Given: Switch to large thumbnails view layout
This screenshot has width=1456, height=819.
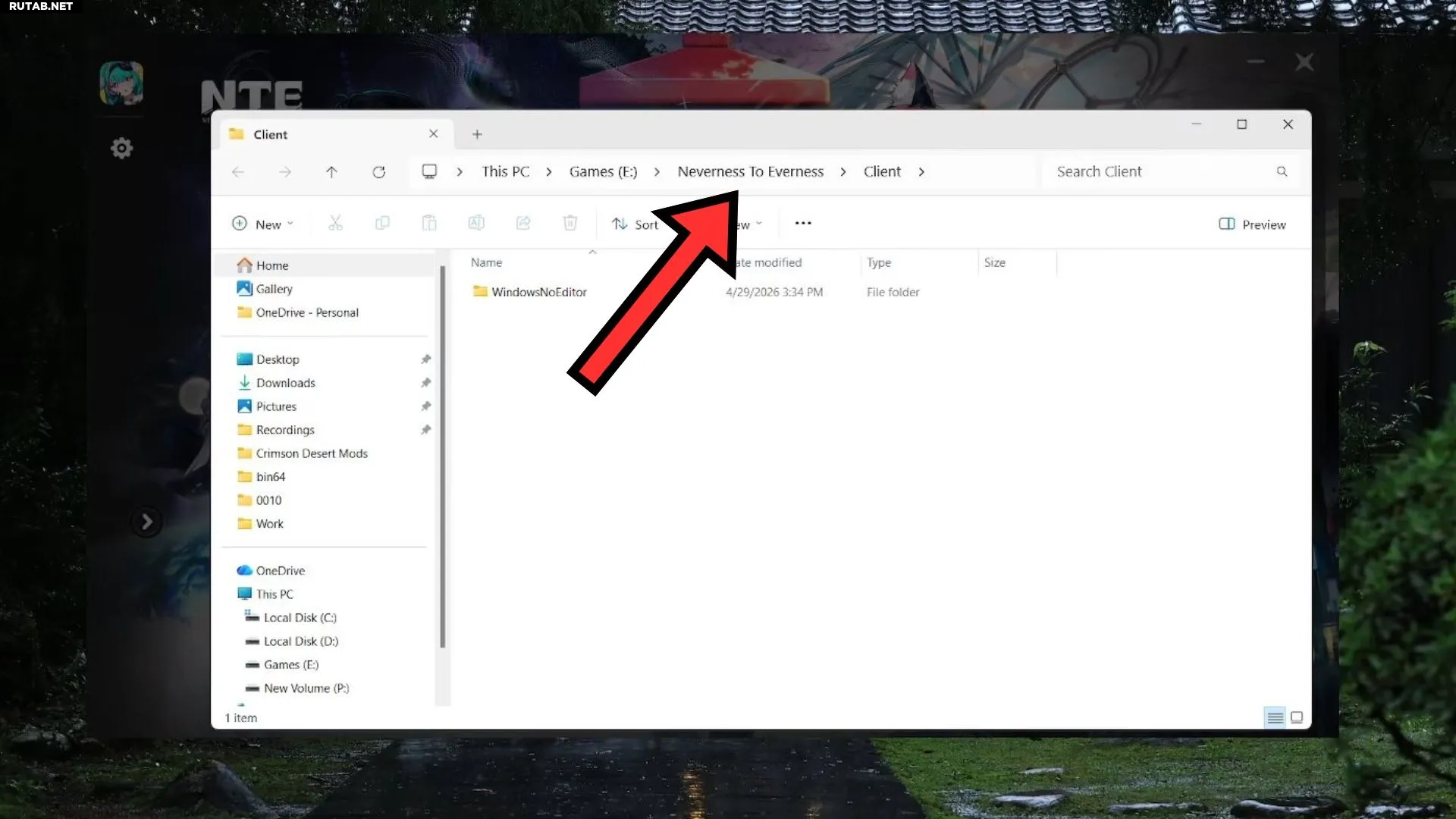Looking at the screenshot, I should 1297,717.
